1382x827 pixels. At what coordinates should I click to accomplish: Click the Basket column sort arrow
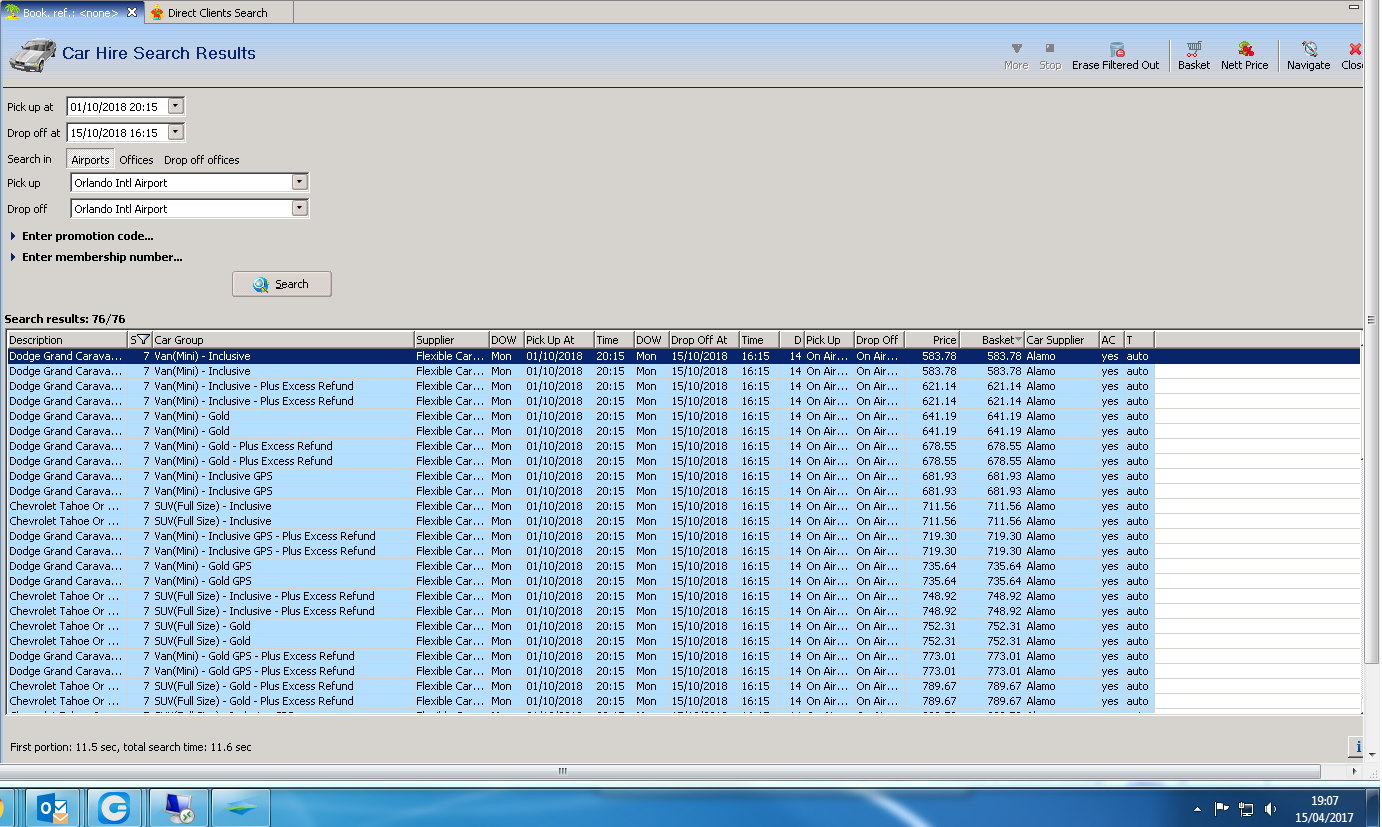[1018, 340]
